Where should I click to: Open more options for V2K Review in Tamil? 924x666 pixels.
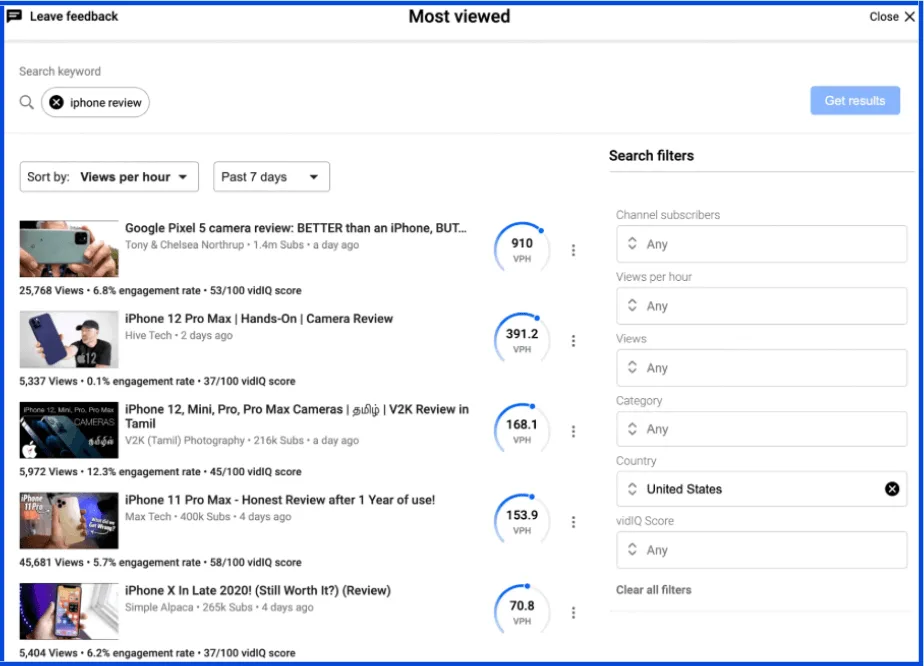(x=573, y=431)
